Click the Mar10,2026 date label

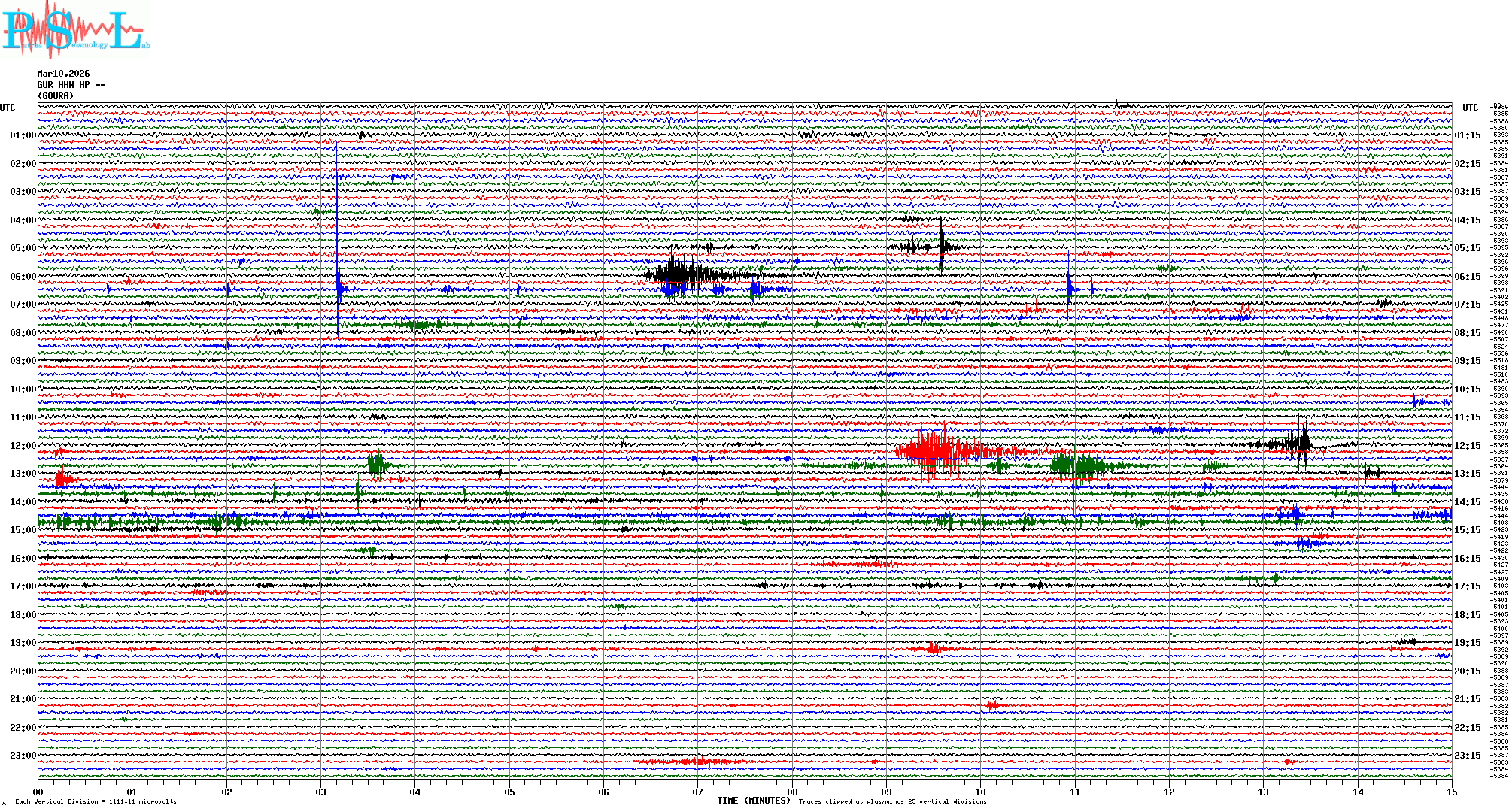click(63, 74)
